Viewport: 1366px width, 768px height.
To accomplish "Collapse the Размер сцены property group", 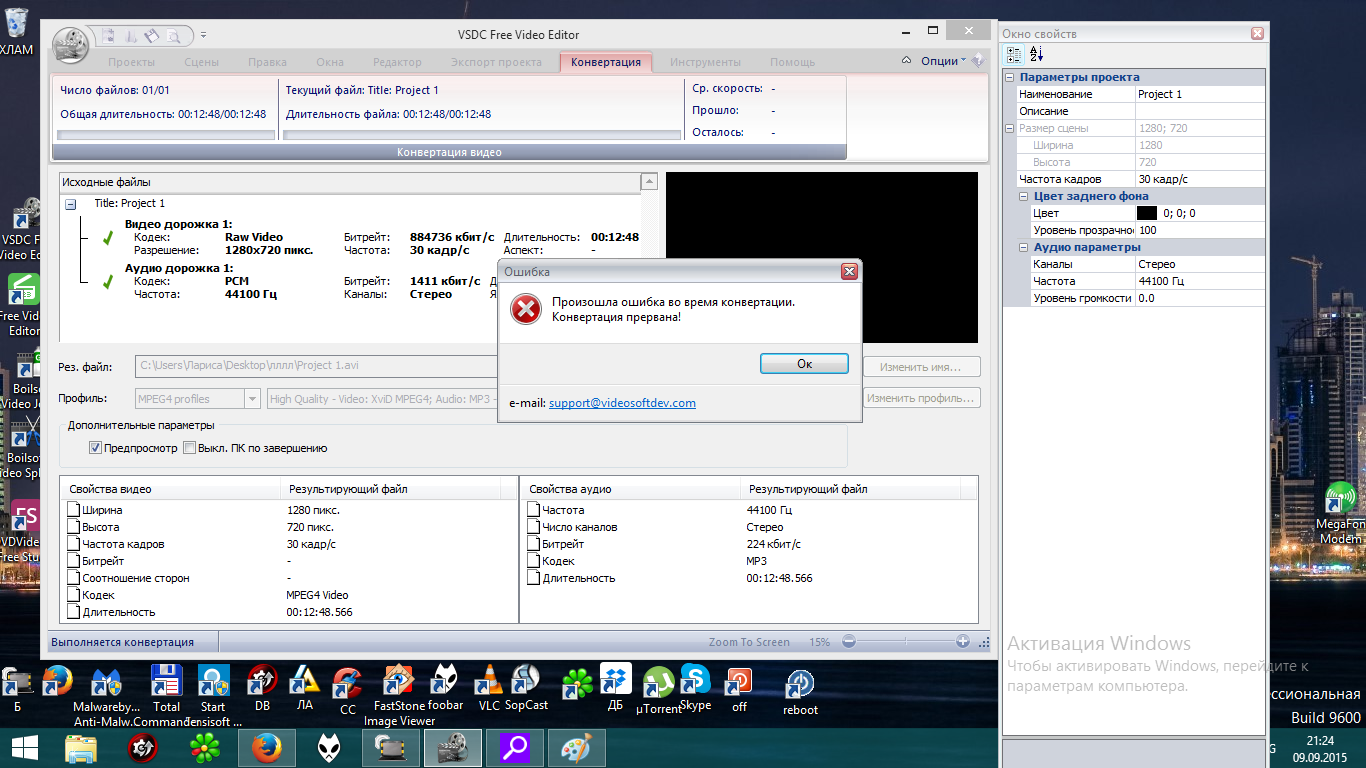I will (x=1010, y=128).
